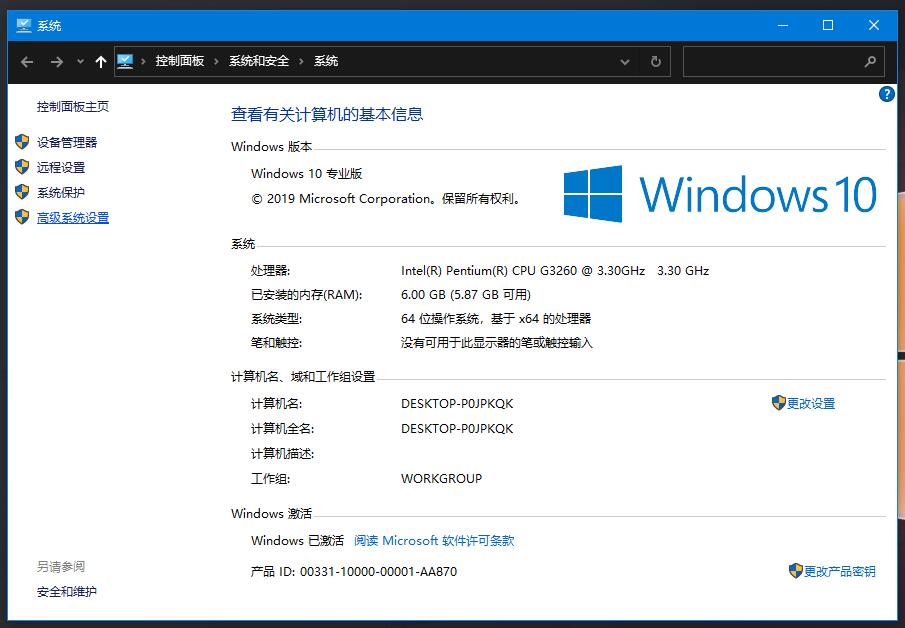
Task: Click 更改设置 next to computer name
Action: pos(810,403)
